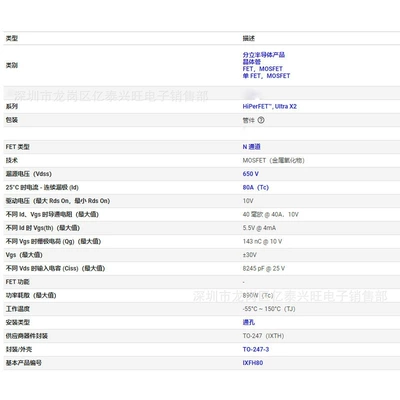Click the 描述 column header

coord(249,38)
